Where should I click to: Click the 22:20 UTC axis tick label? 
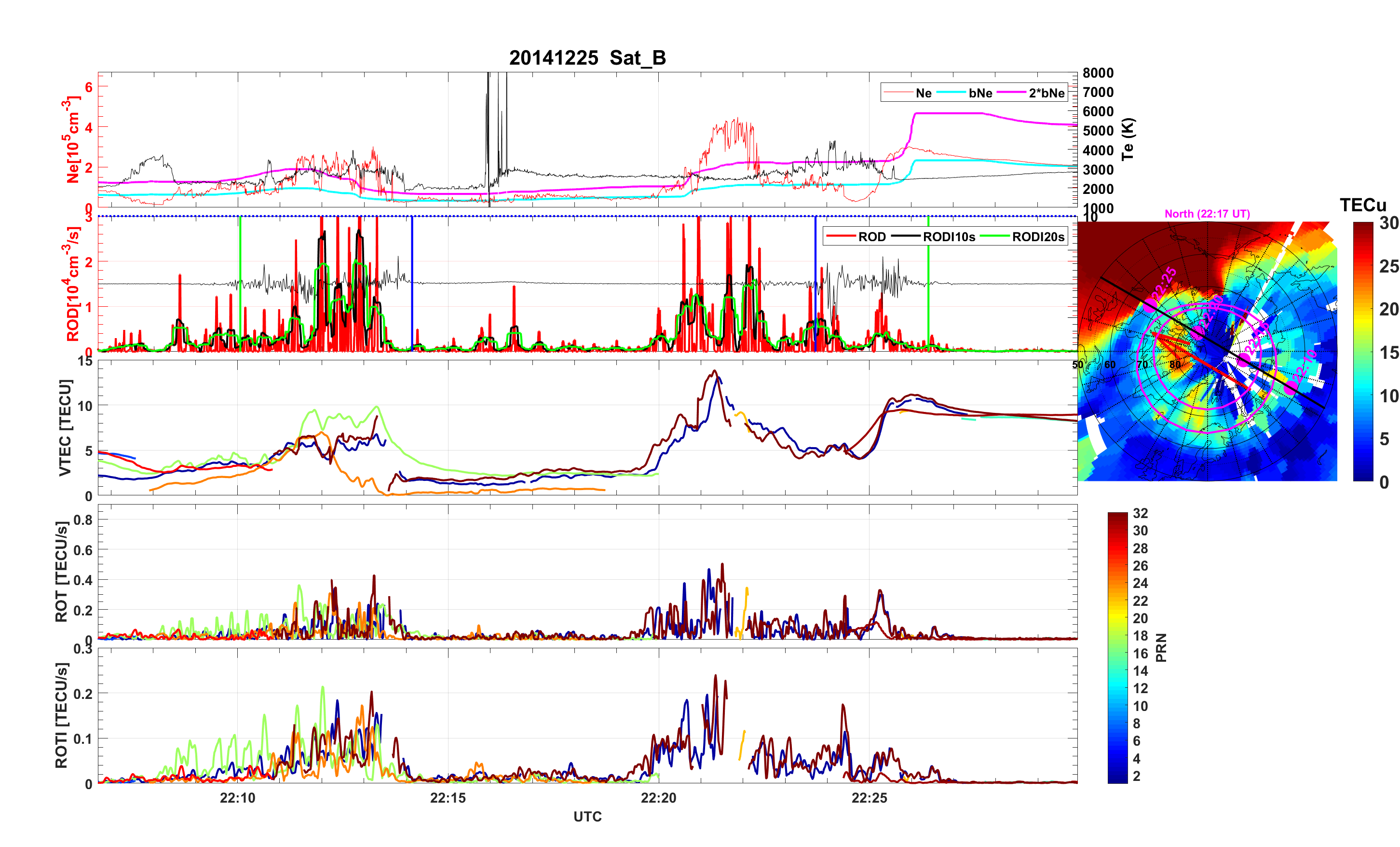click(658, 797)
